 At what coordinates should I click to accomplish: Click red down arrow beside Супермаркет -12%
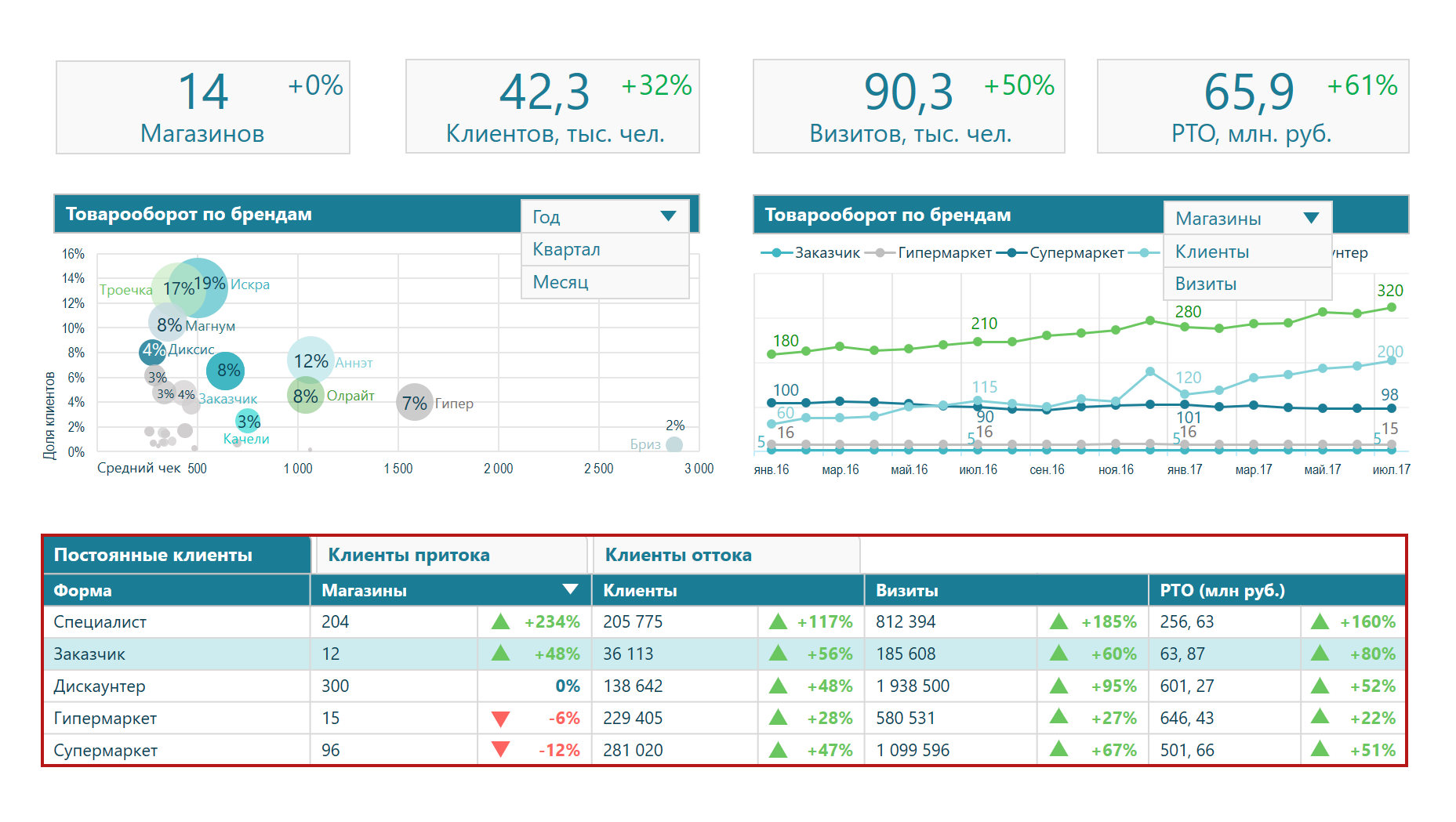point(500,750)
